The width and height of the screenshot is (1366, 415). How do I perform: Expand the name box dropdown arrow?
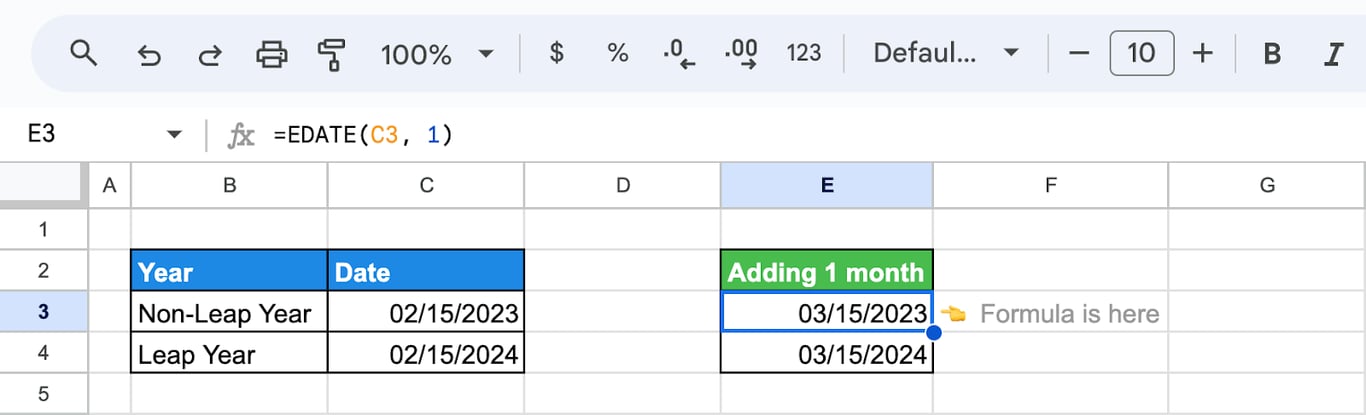click(x=174, y=134)
